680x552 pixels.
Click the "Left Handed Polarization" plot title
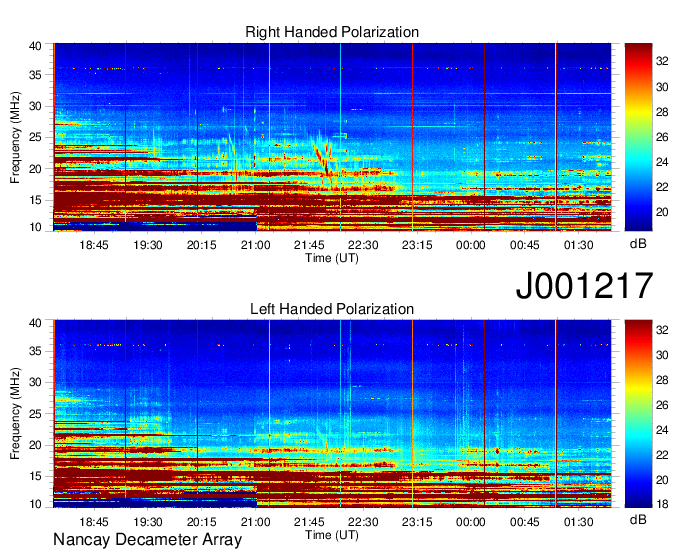click(332, 309)
